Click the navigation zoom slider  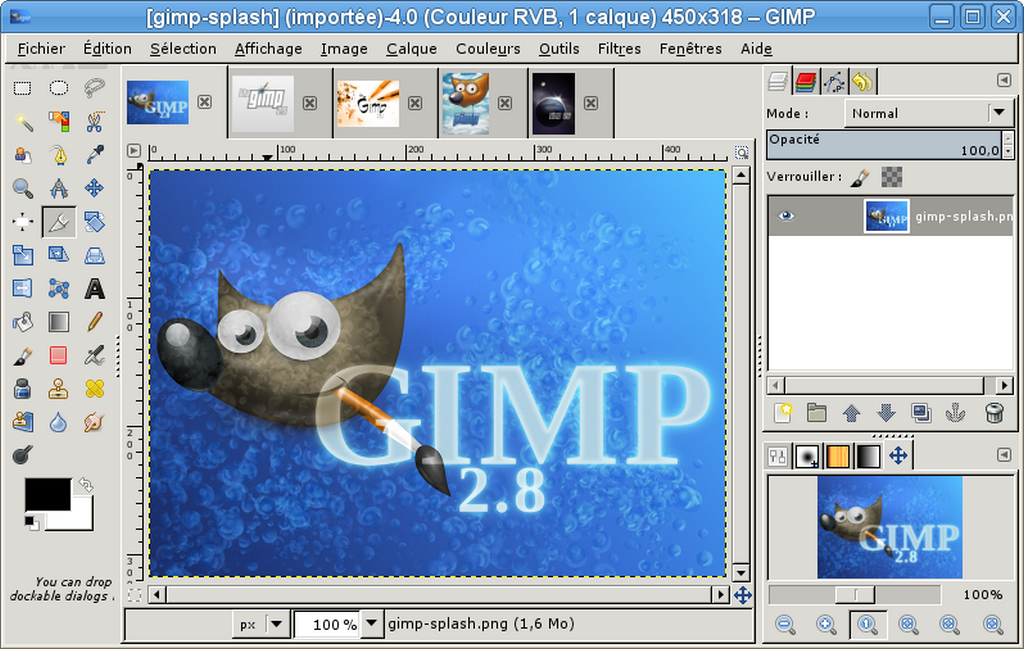pos(854,595)
